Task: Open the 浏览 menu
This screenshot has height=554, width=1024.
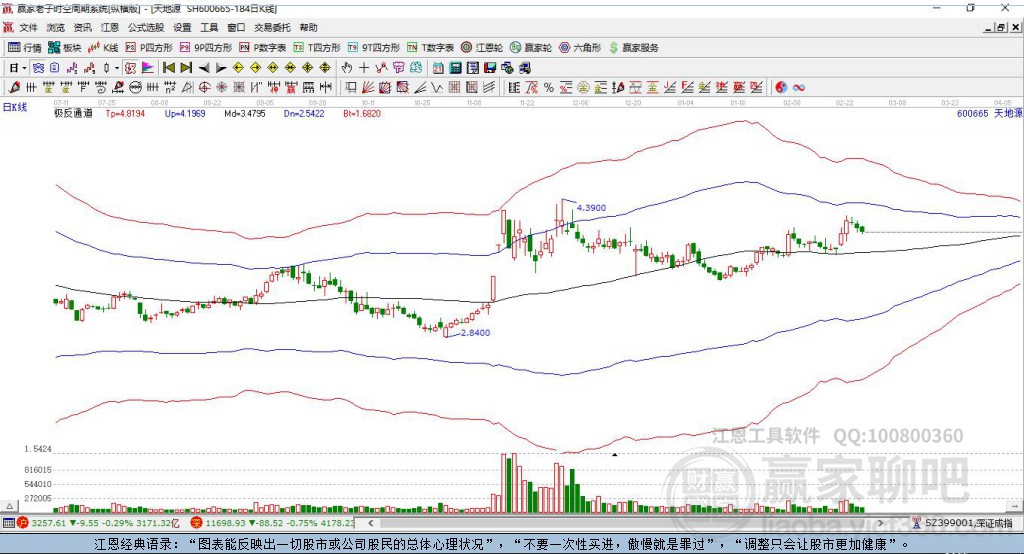Action: click(56, 27)
